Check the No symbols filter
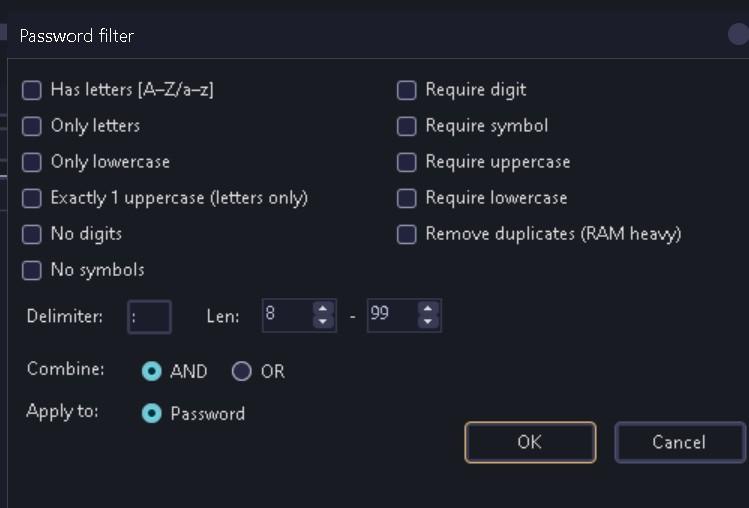This screenshot has width=749, height=508. tap(32, 270)
